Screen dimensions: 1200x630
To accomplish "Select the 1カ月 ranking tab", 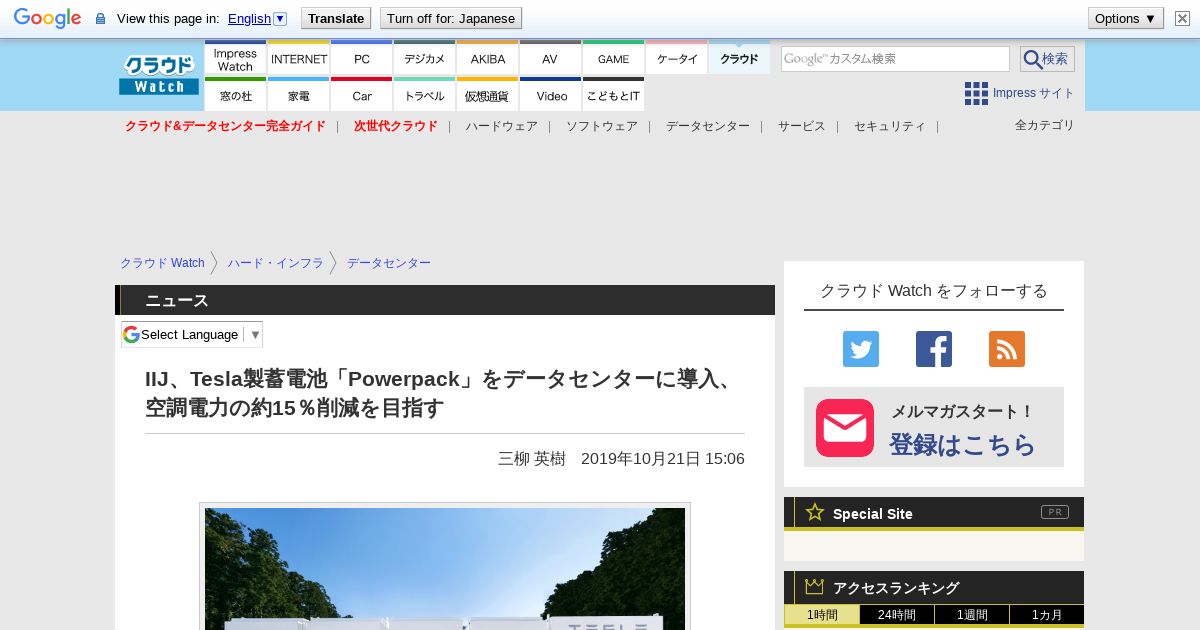I will coord(1047,615).
